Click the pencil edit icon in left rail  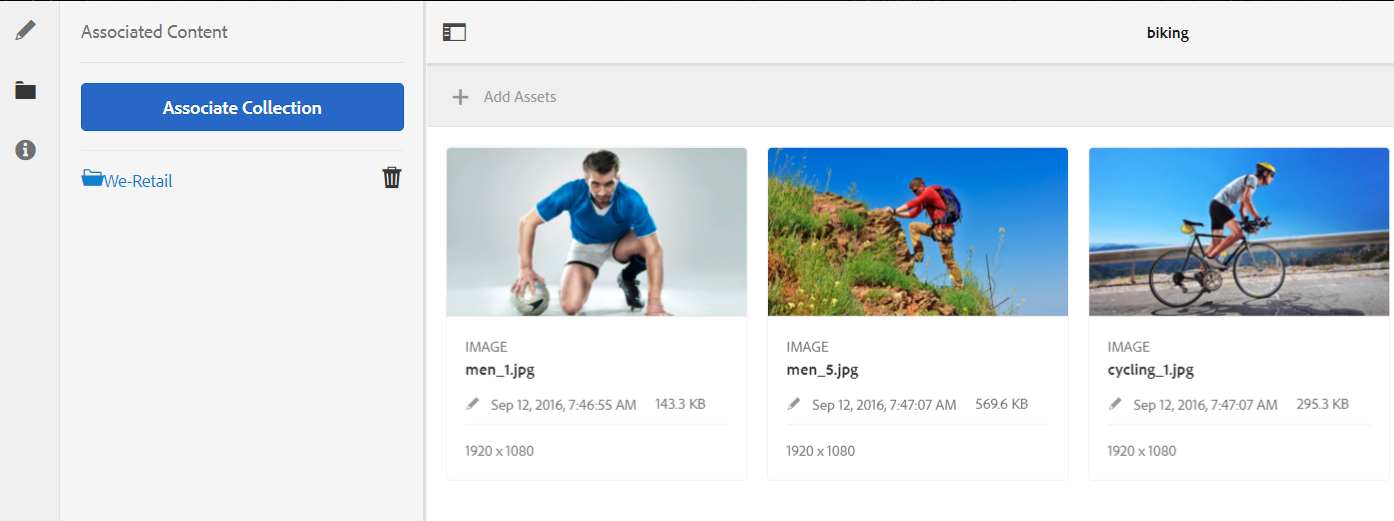25,30
